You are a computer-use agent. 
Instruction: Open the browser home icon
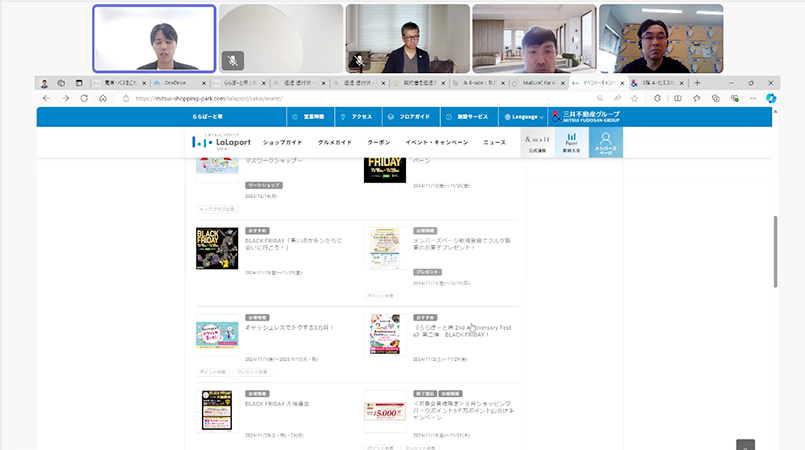103,99
